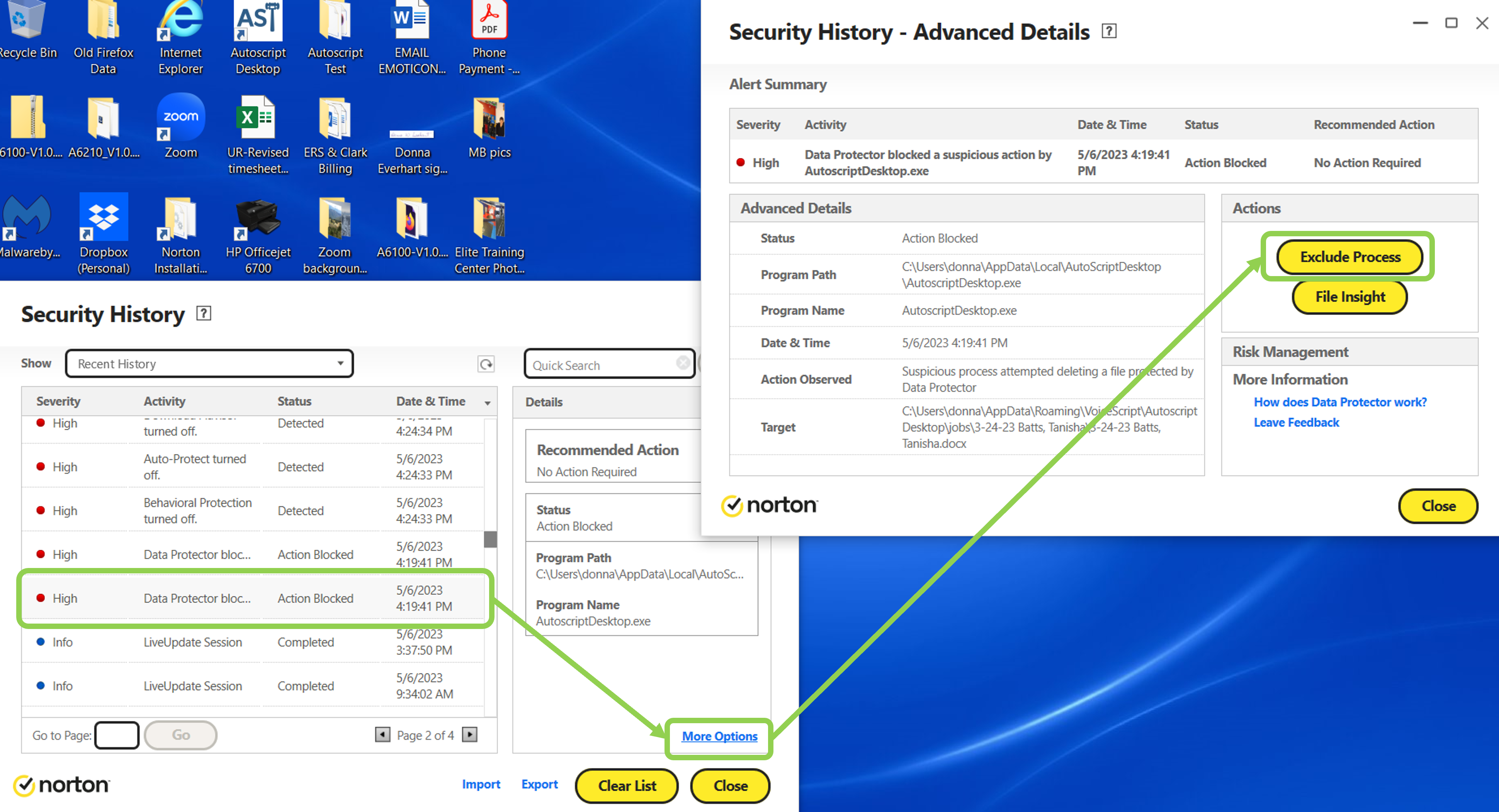
Task: Go to the next page arrow
Action: (x=470, y=735)
